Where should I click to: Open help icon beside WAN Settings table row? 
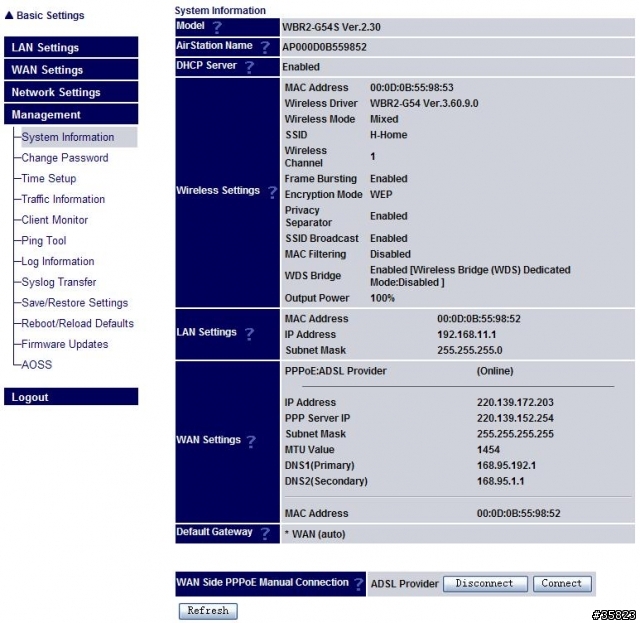251,441
